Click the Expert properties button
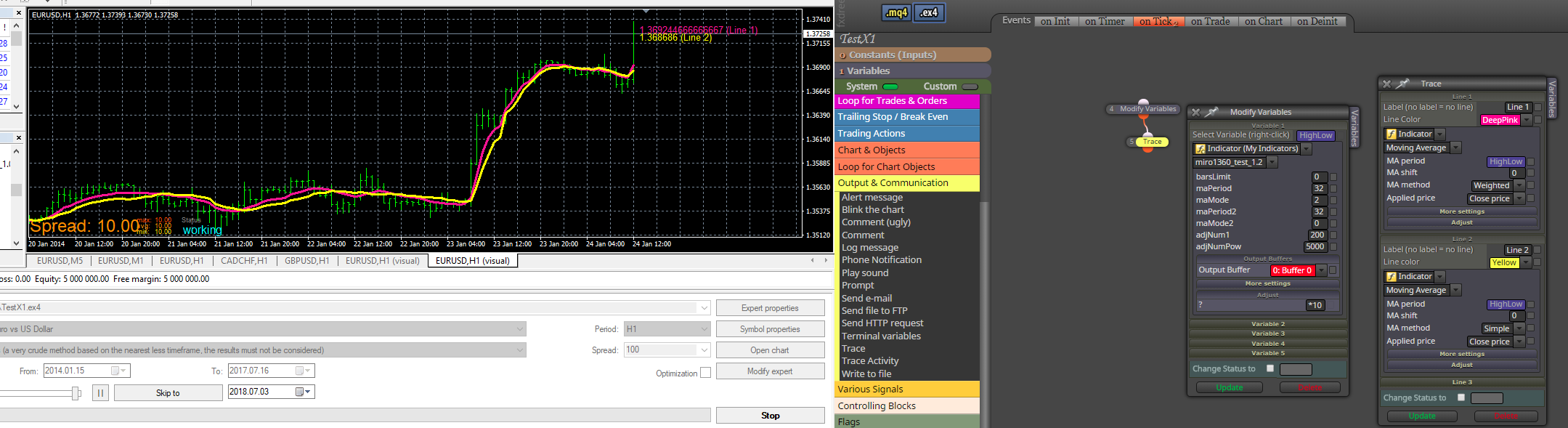 pos(770,308)
